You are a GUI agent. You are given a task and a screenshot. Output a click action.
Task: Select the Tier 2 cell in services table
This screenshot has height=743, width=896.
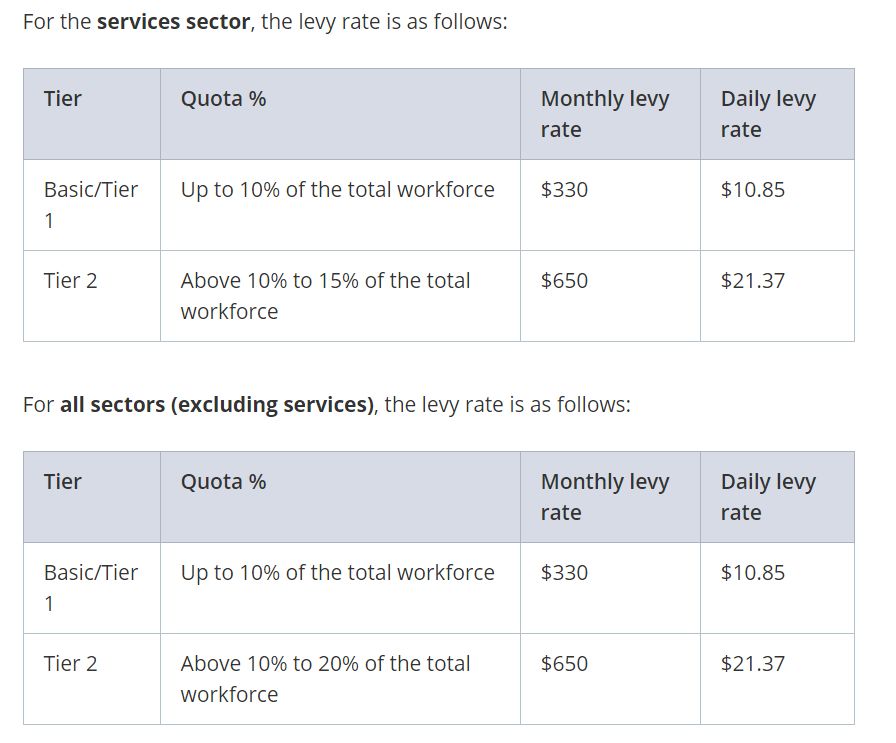70,281
